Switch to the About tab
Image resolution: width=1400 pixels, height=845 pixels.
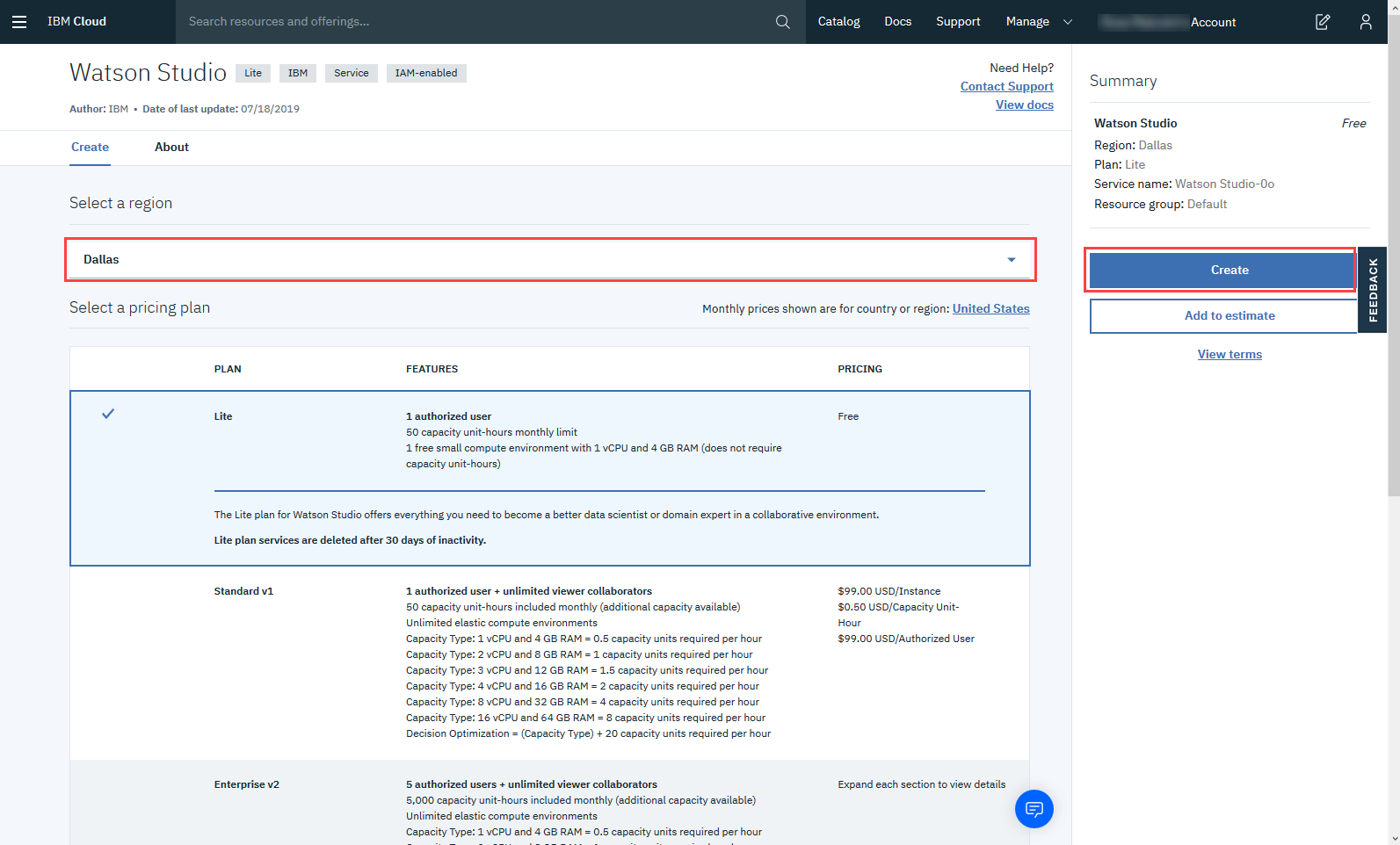pyautogui.click(x=171, y=148)
